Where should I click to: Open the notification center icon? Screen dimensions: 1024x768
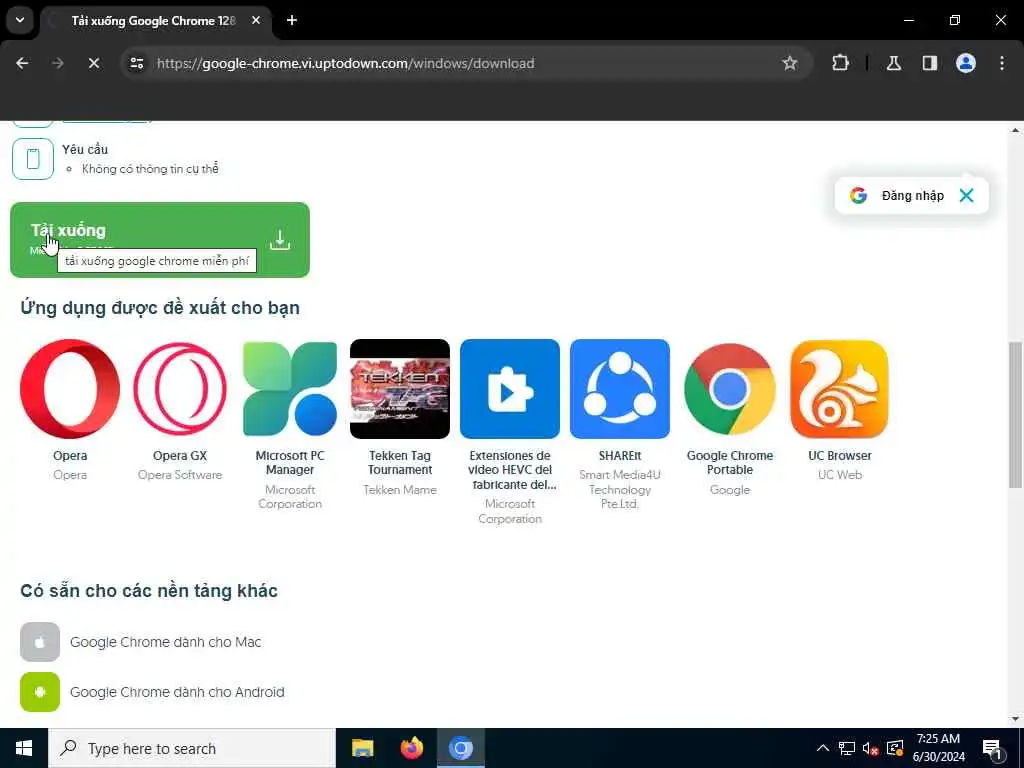pos(992,748)
